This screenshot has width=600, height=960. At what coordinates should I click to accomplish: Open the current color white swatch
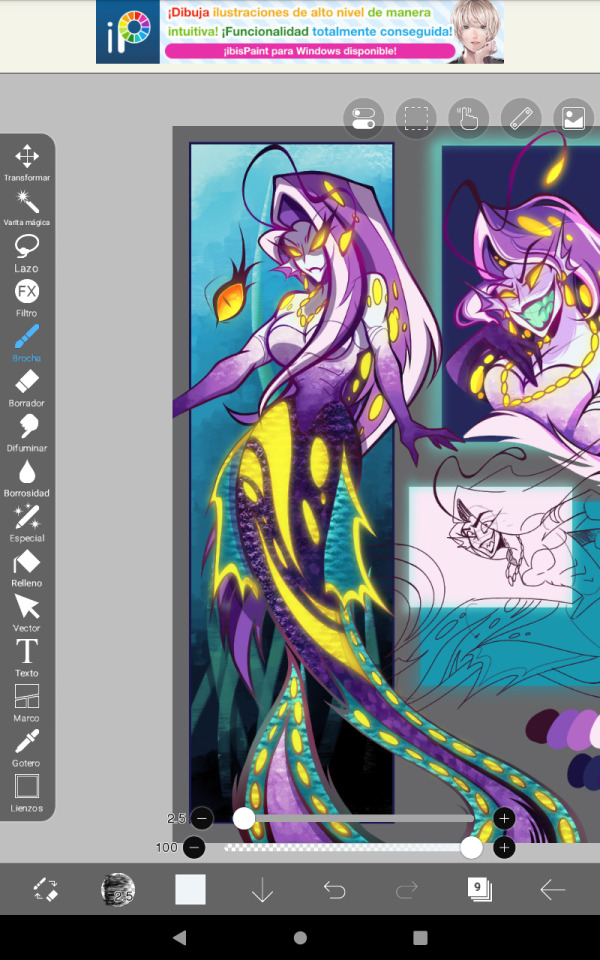tap(190, 890)
